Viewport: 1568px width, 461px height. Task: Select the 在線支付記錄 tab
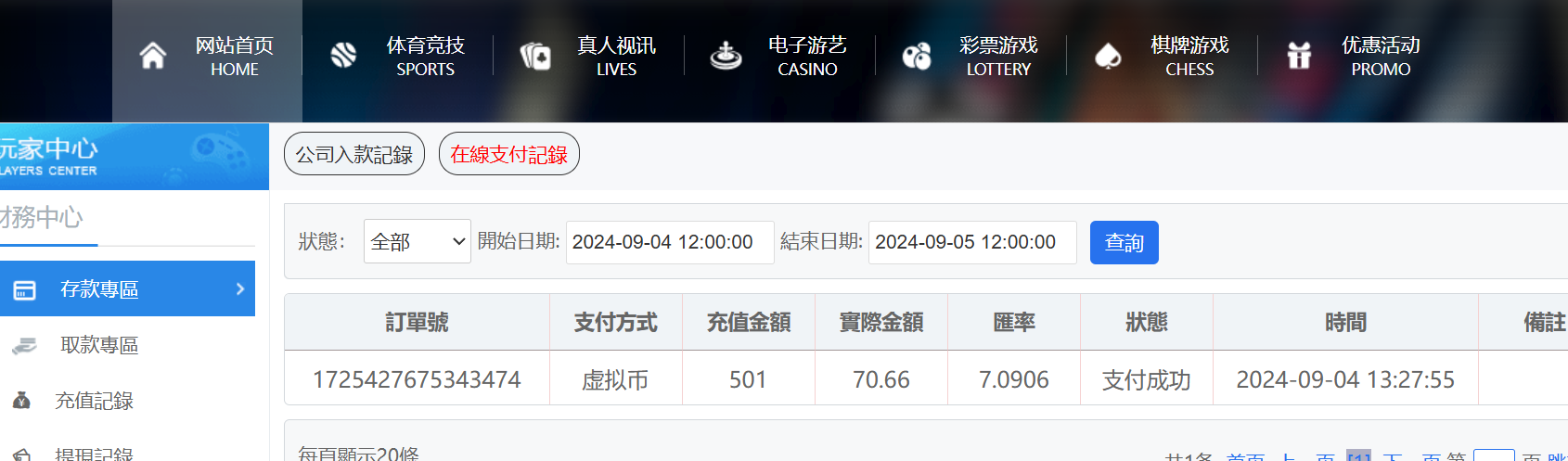(x=509, y=154)
